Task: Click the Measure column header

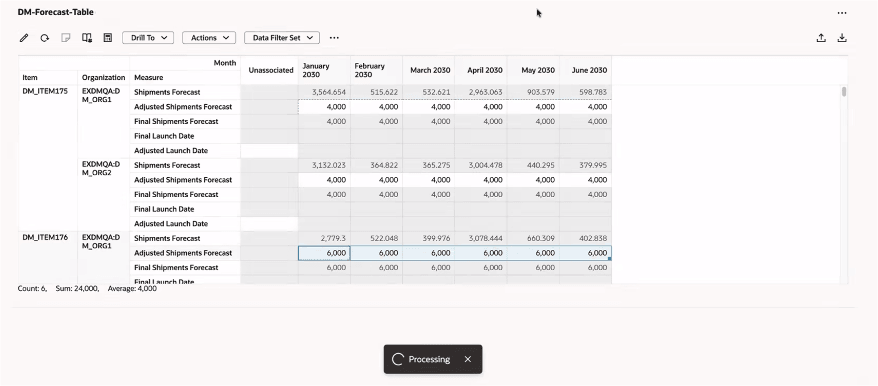Action: (185, 77)
